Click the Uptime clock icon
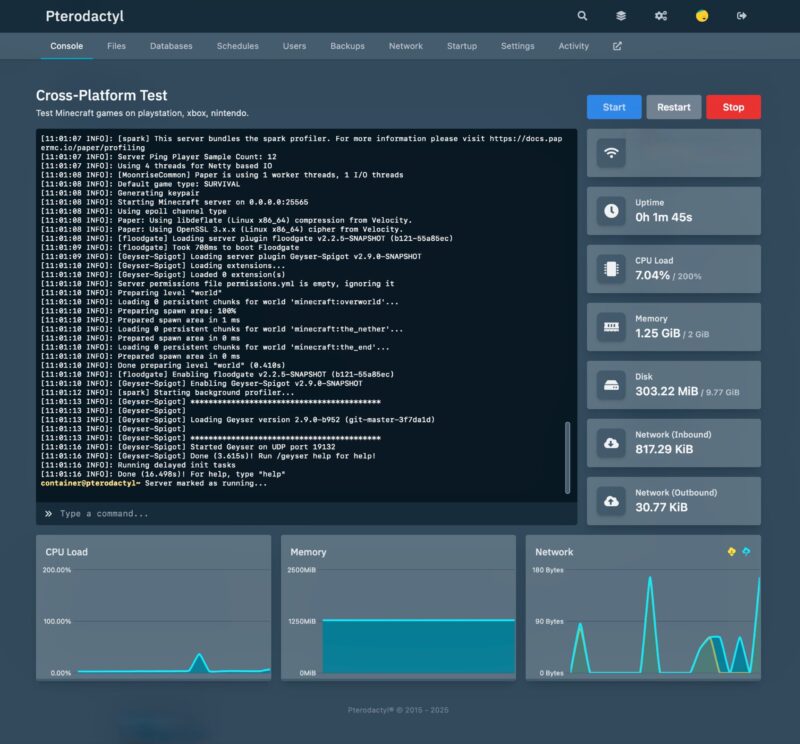The image size is (800, 744). pos(611,211)
